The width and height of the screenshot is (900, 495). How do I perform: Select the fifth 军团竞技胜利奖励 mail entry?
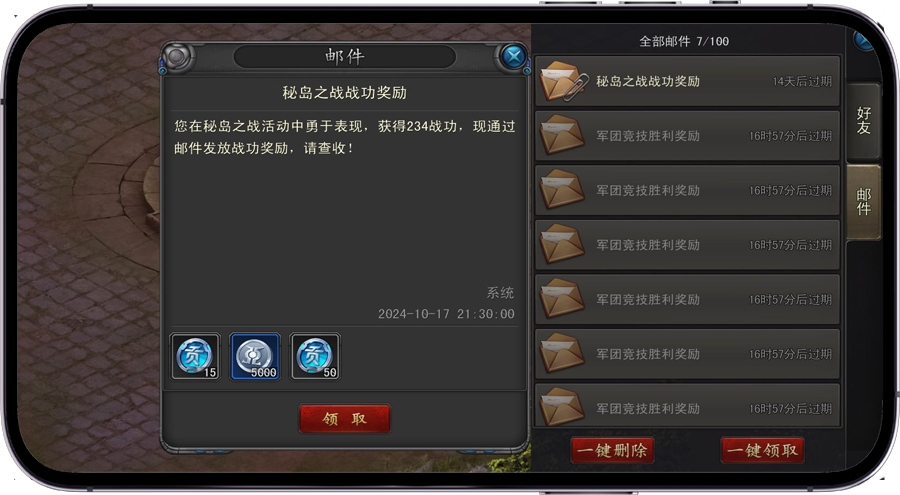coord(687,354)
